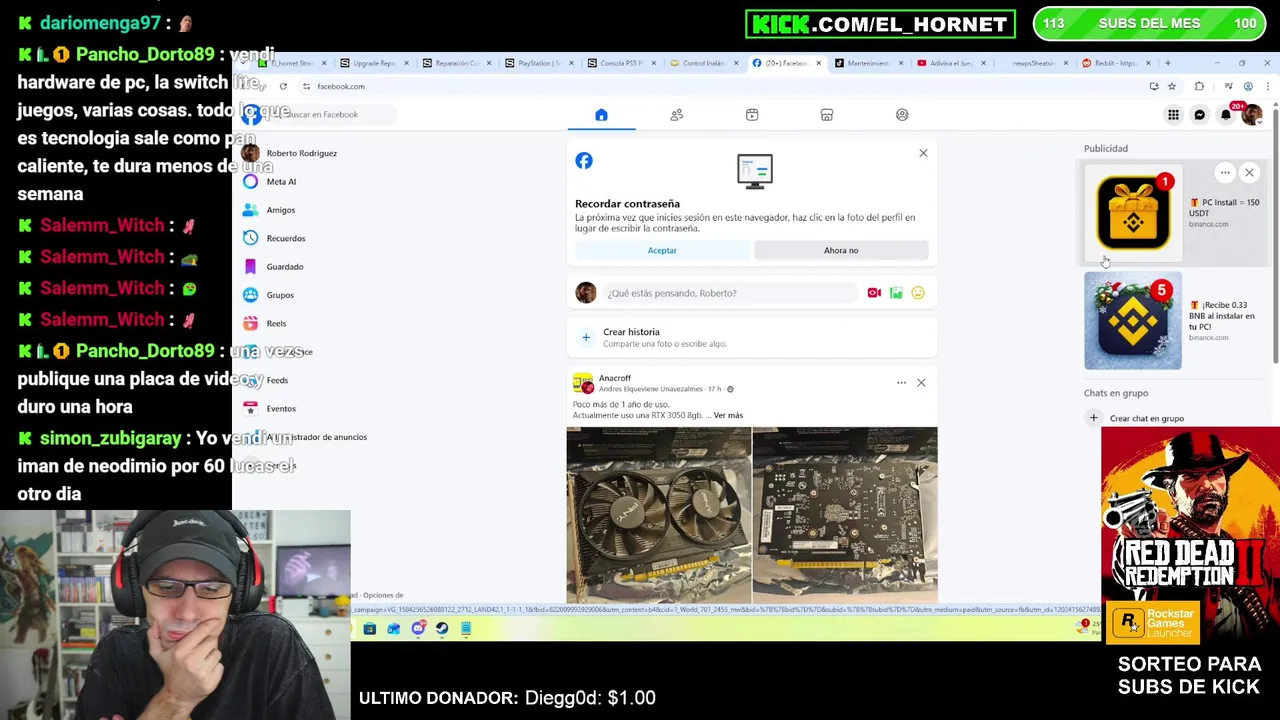Open left graphics card photo thumbnail
Image resolution: width=1280 pixels, height=720 pixels.
coord(659,515)
